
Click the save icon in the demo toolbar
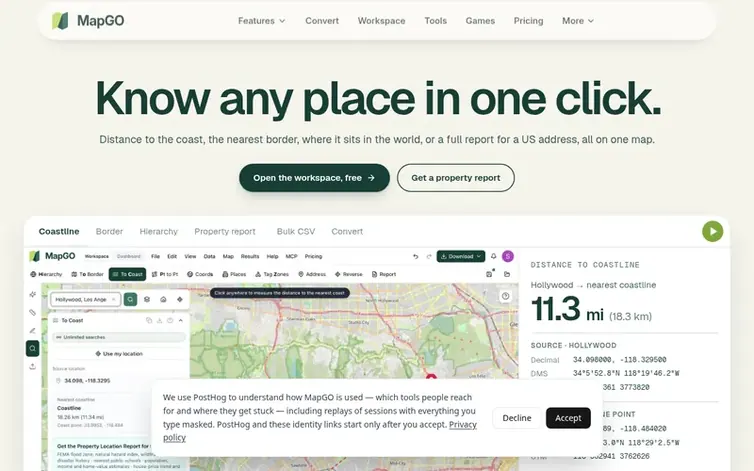tap(489, 274)
